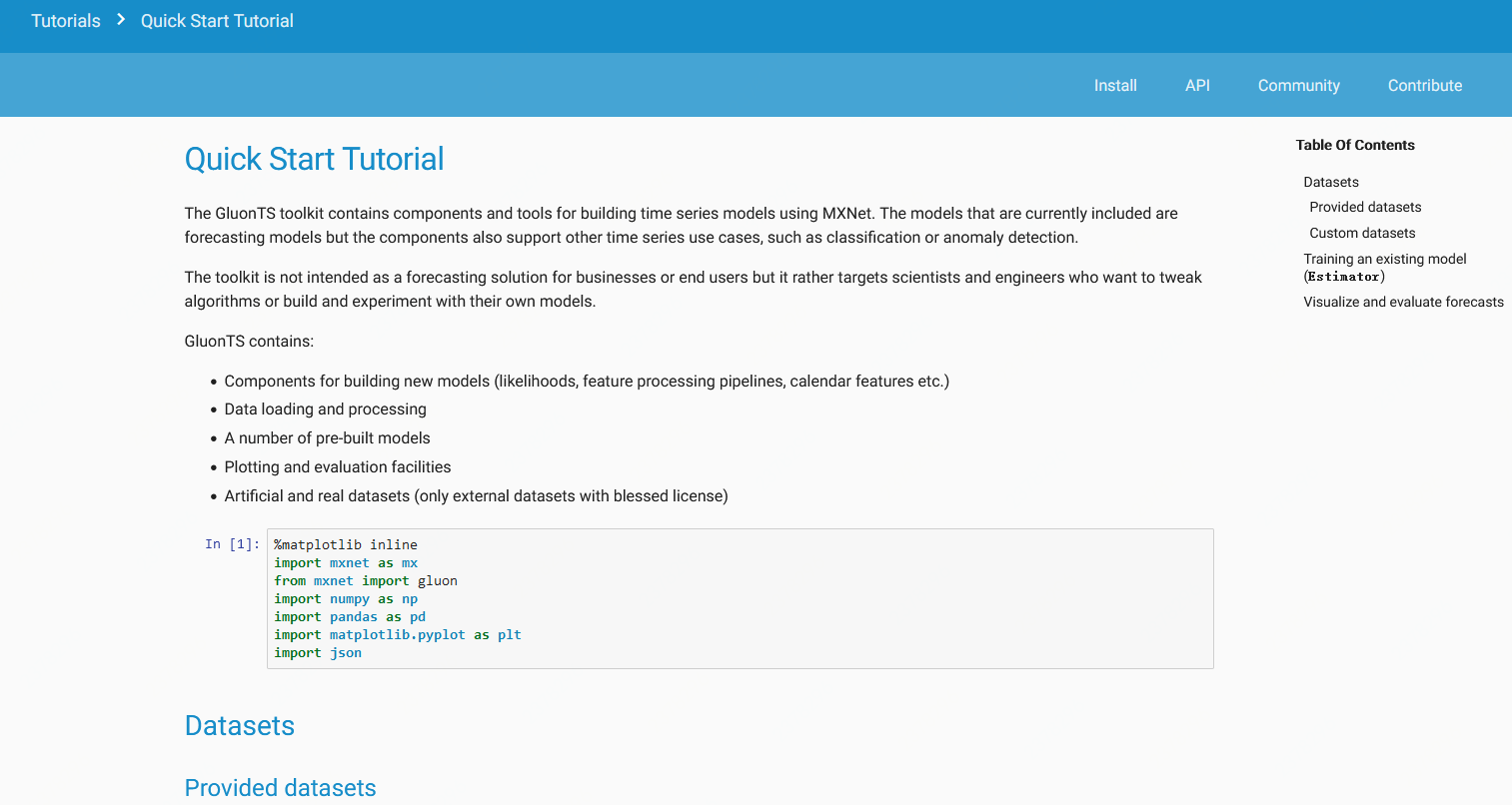Click the Table Of Contents title
The height and width of the screenshot is (805, 1512).
coord(1354,145)
